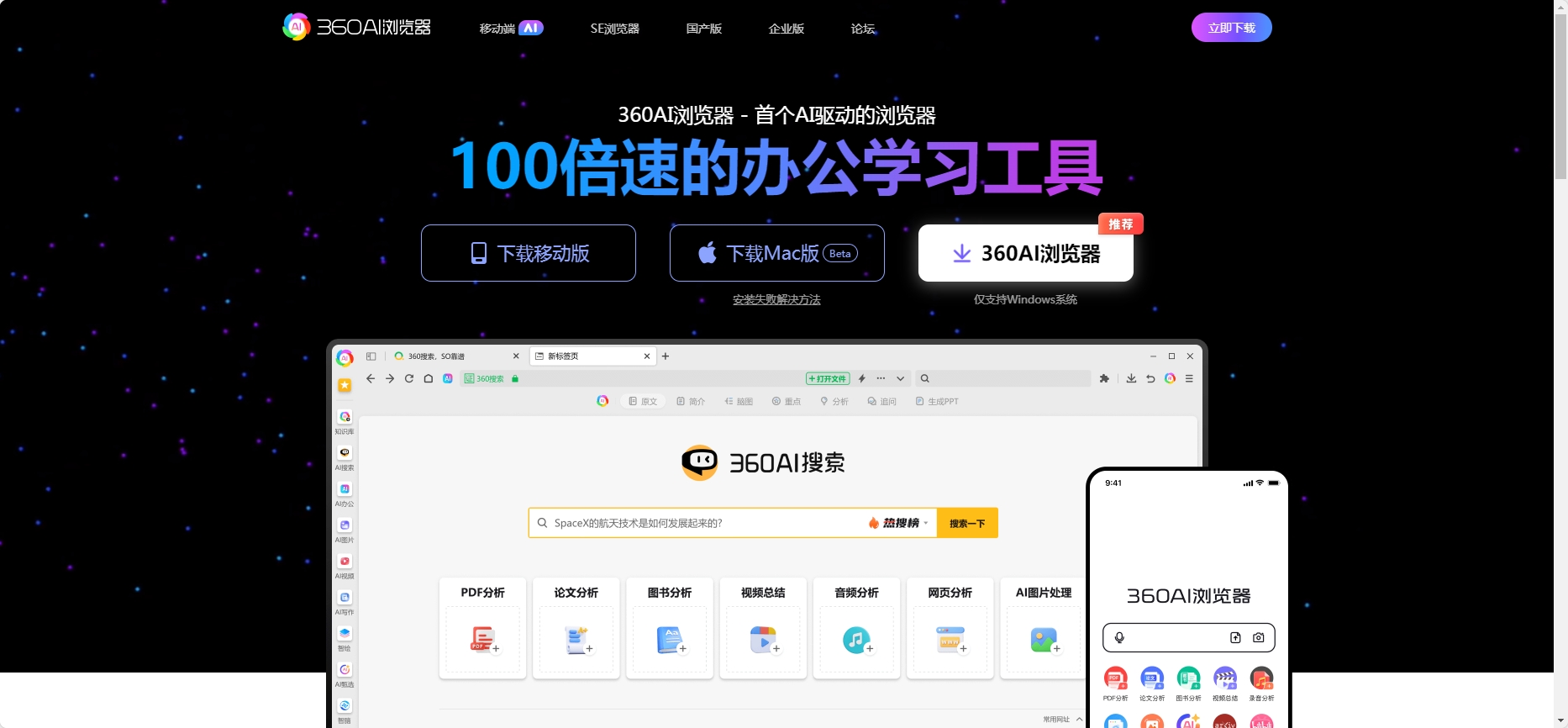Collapse the 常用网址 expander
The height and width of the screenshot is (728, 1568).
(1063, 720)
